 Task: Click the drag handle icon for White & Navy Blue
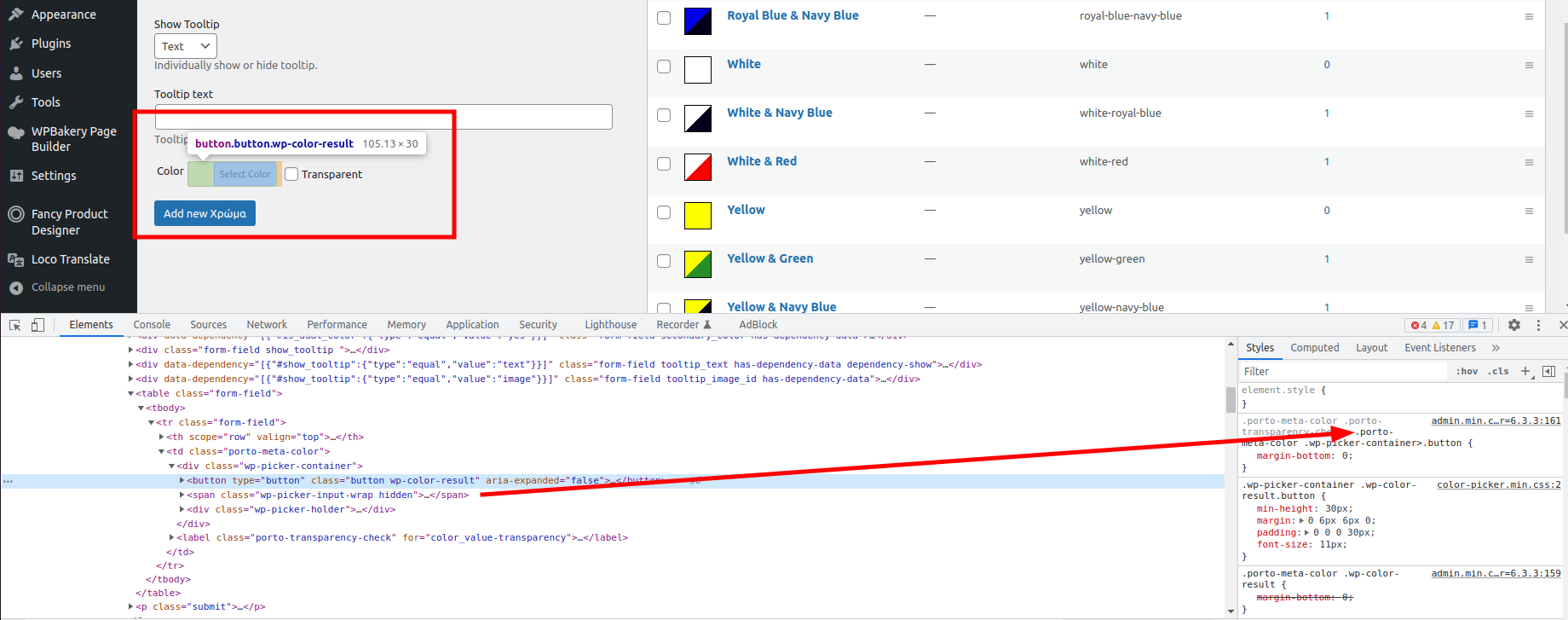[1529, 114]
